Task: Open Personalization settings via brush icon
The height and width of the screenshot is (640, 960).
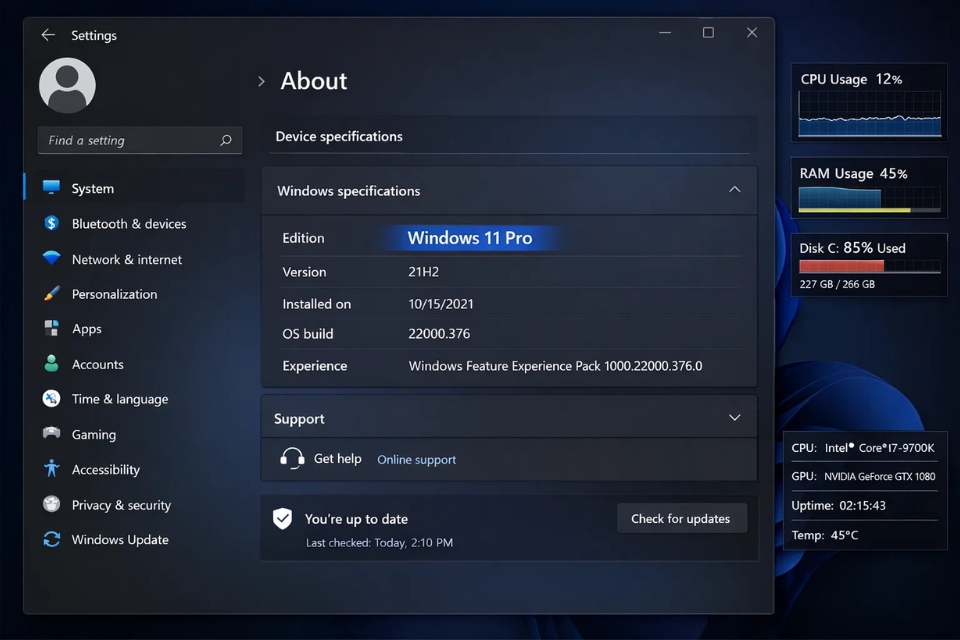Action: [x=52, y=293]
